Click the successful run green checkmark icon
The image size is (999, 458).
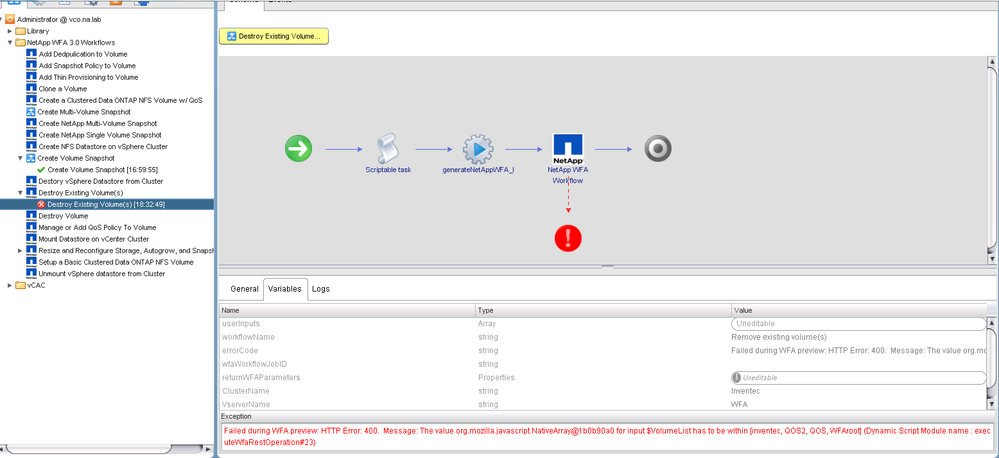point(41,170)
